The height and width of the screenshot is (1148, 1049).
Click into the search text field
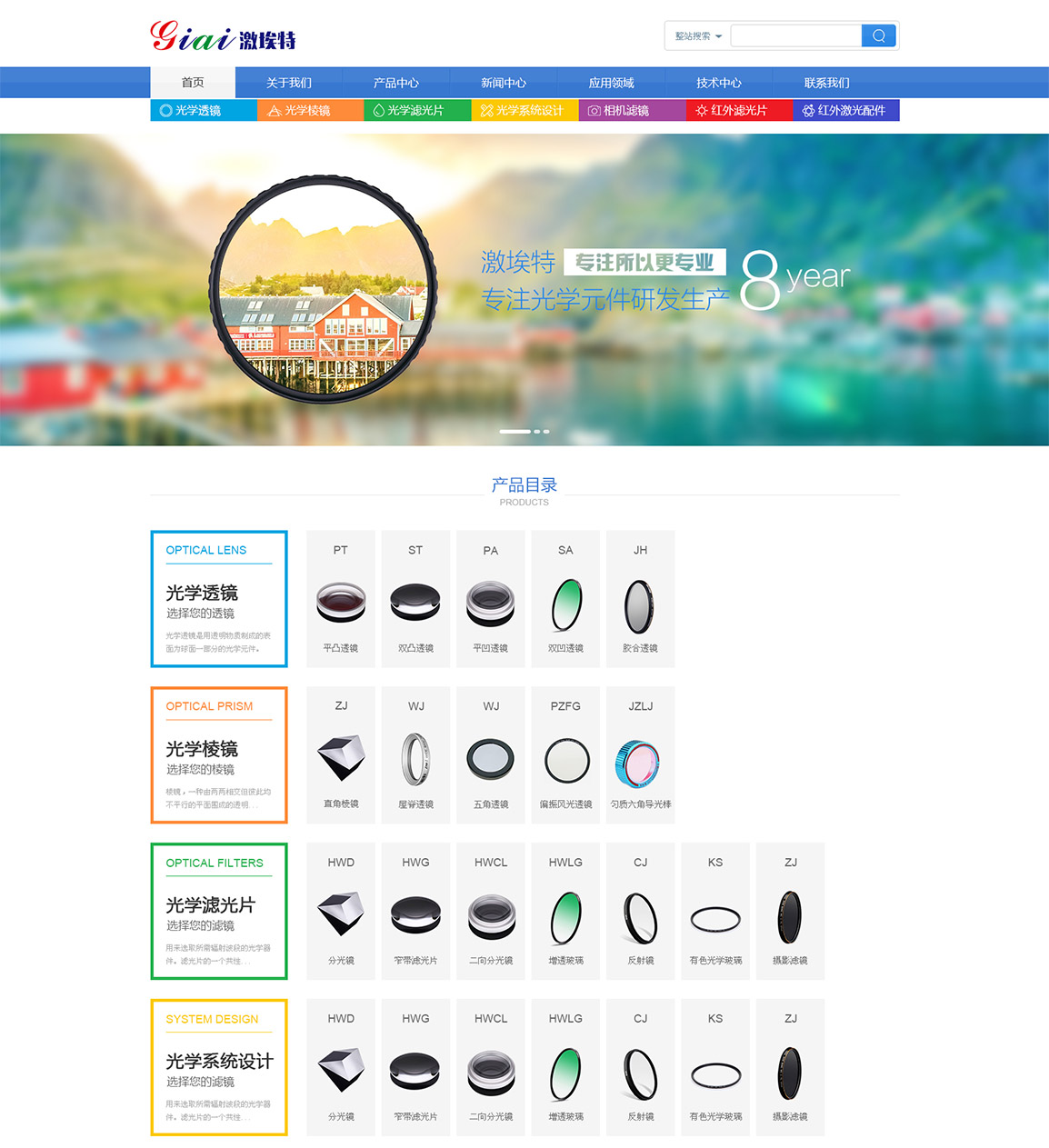[795, 35]
